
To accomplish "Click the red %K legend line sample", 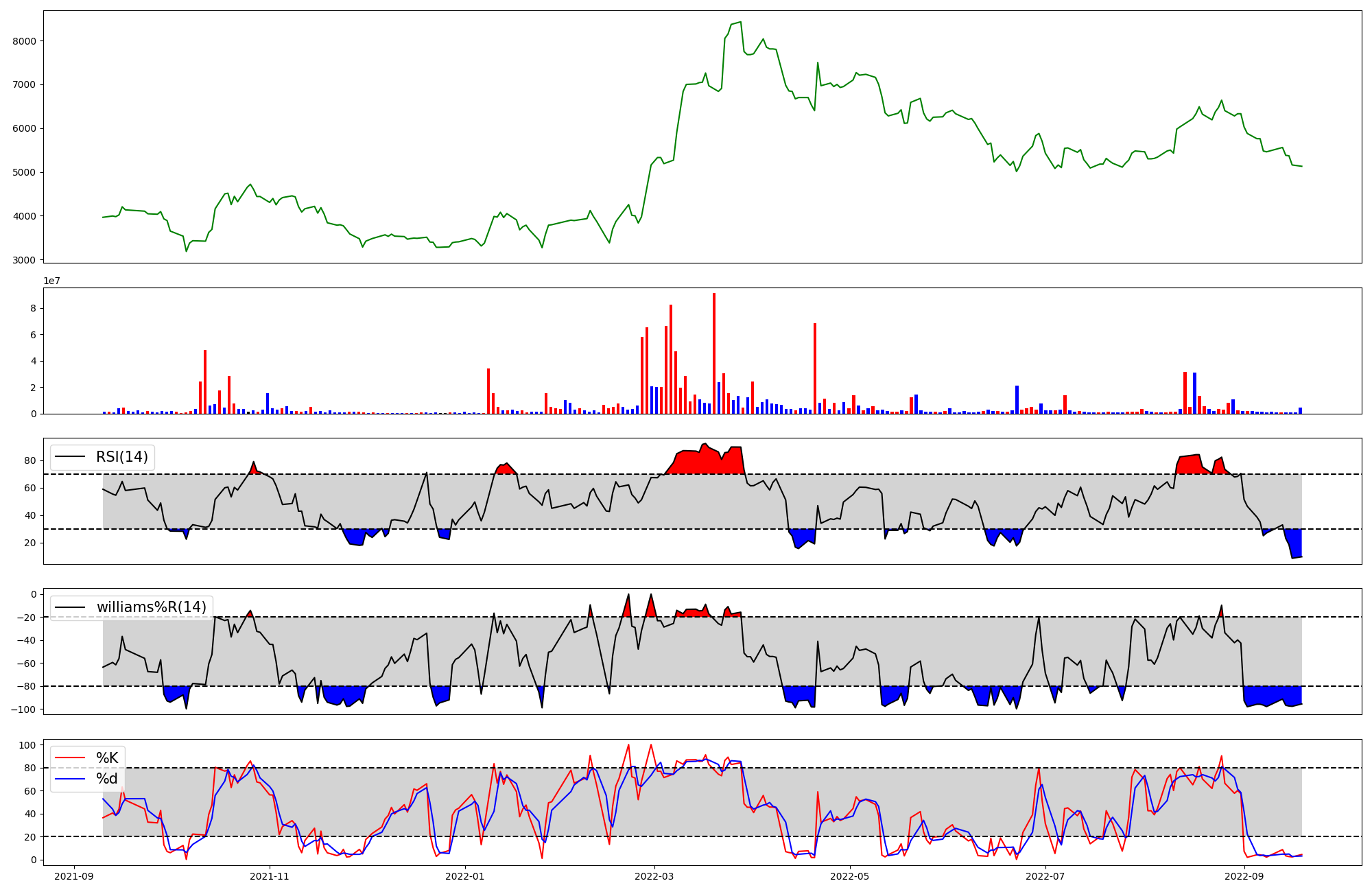I will pyautogui.click(x=71, y=758).
